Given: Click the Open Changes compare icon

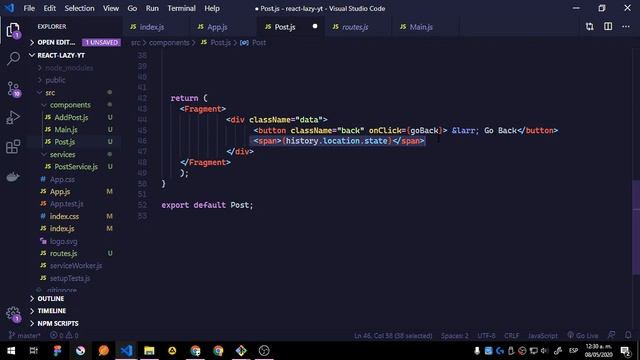Looking at the screenshot, I should click(x=589, y=27).
